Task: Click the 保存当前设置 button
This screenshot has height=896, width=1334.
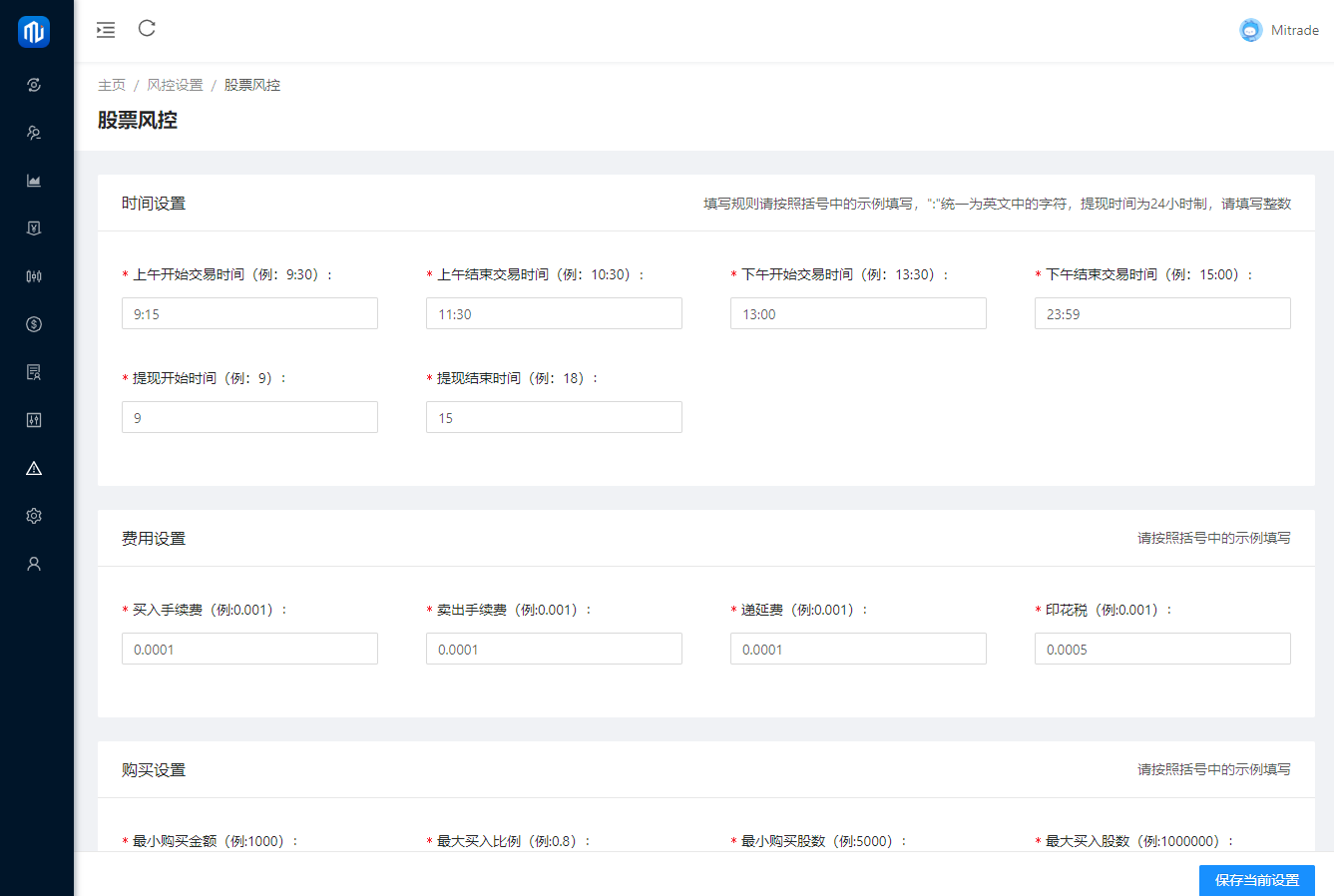Action: coord(1256,880)
